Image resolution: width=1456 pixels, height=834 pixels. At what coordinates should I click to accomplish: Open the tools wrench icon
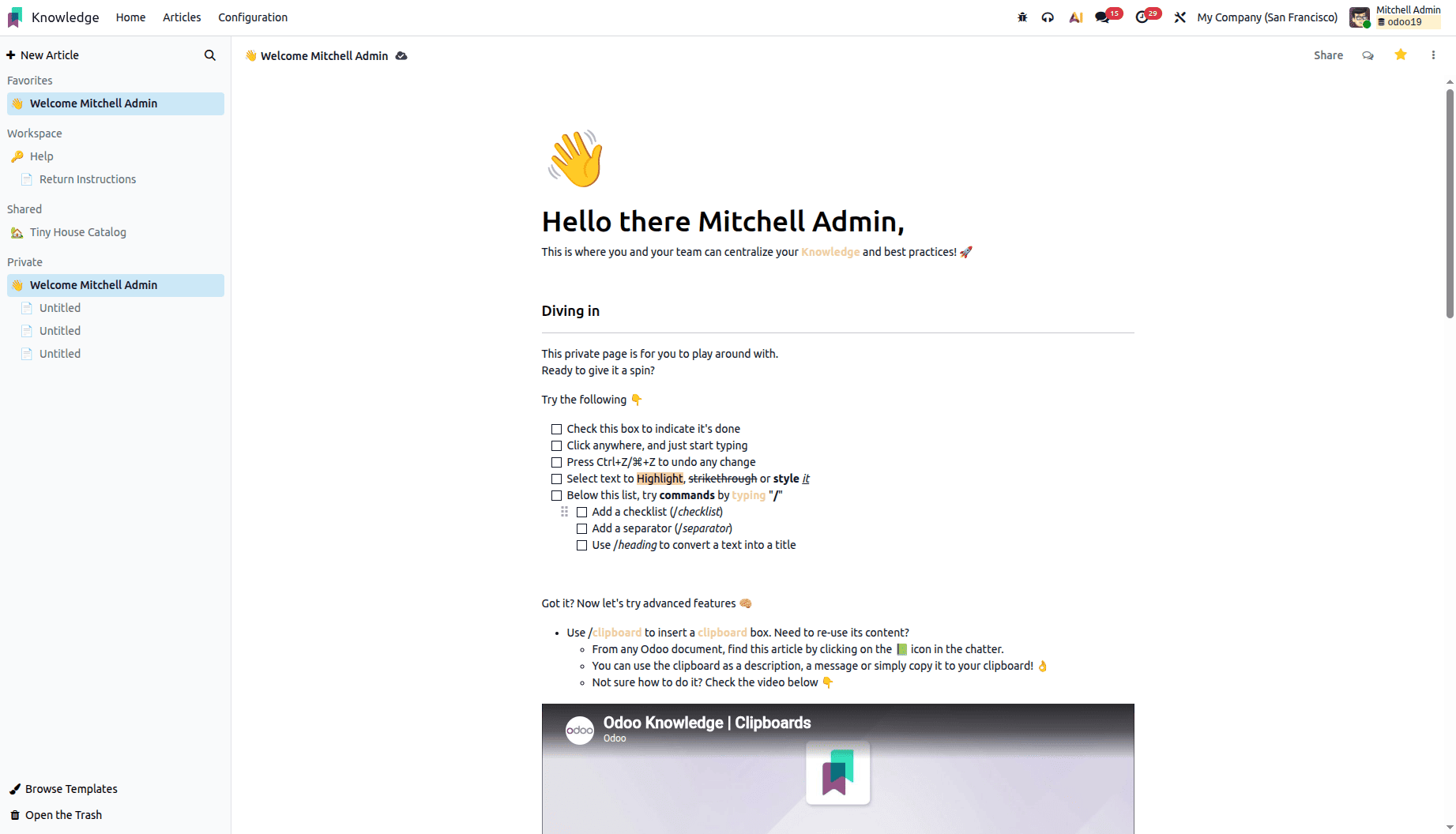pyautogui.click(x=1179, y=17)
